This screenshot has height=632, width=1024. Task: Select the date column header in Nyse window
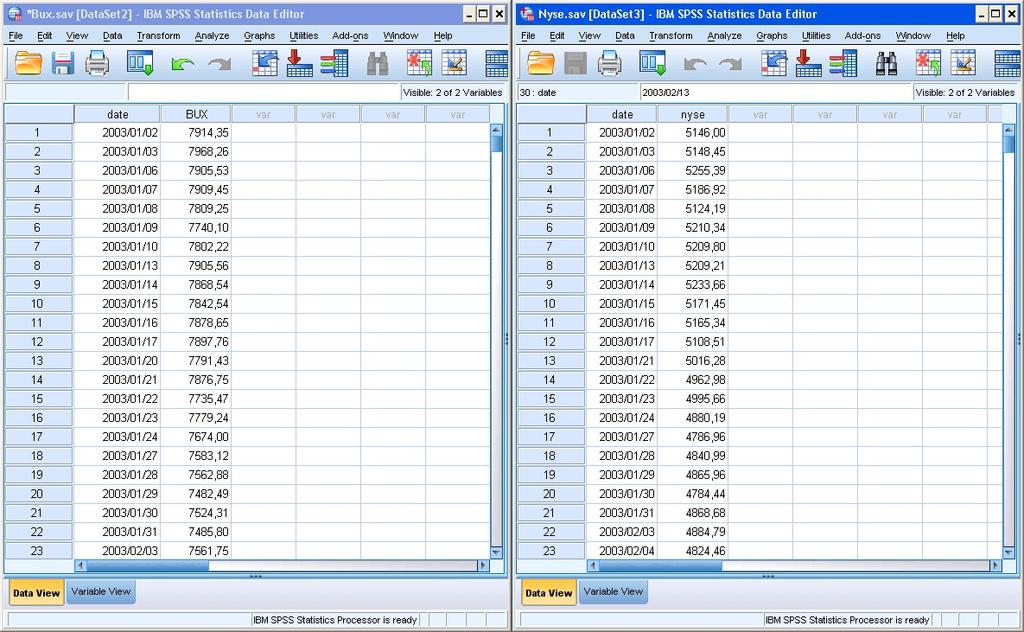[622, 114]
